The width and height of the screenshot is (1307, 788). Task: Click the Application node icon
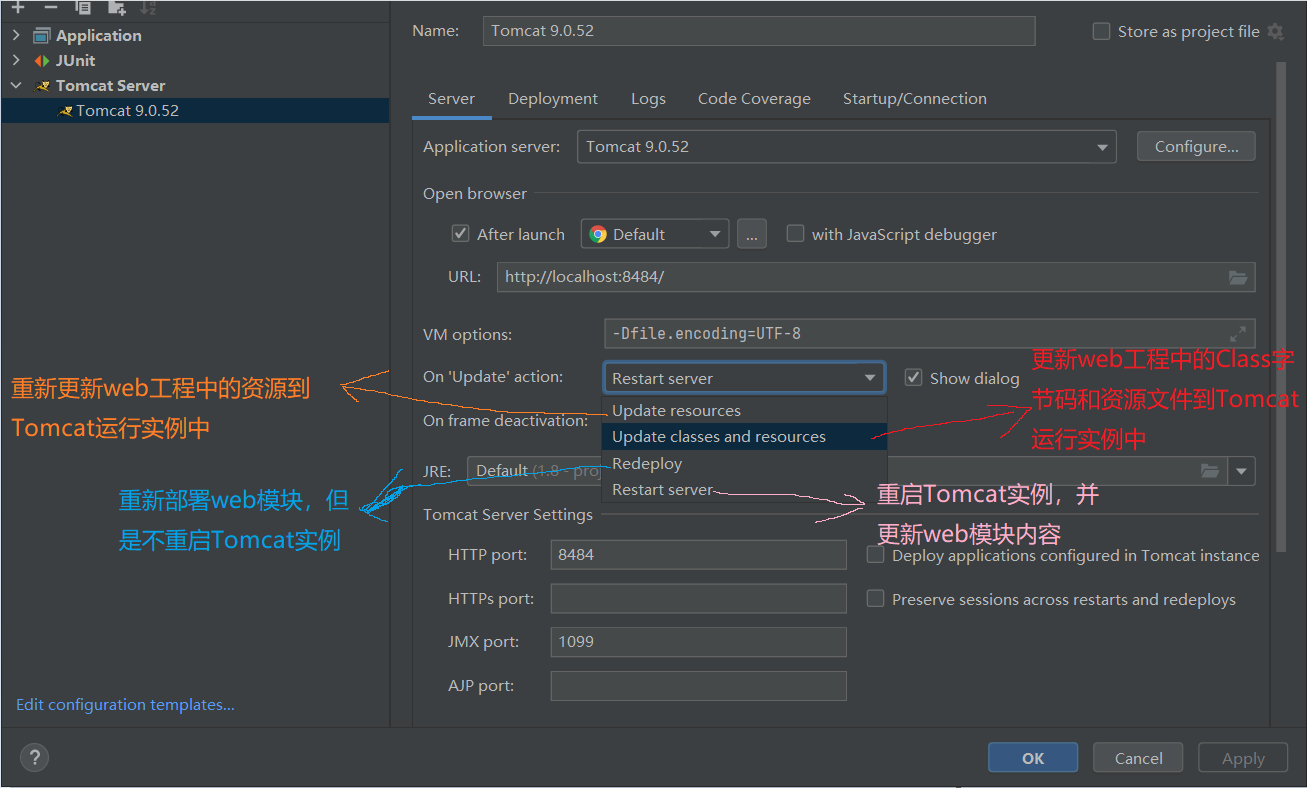pos(41,36)
